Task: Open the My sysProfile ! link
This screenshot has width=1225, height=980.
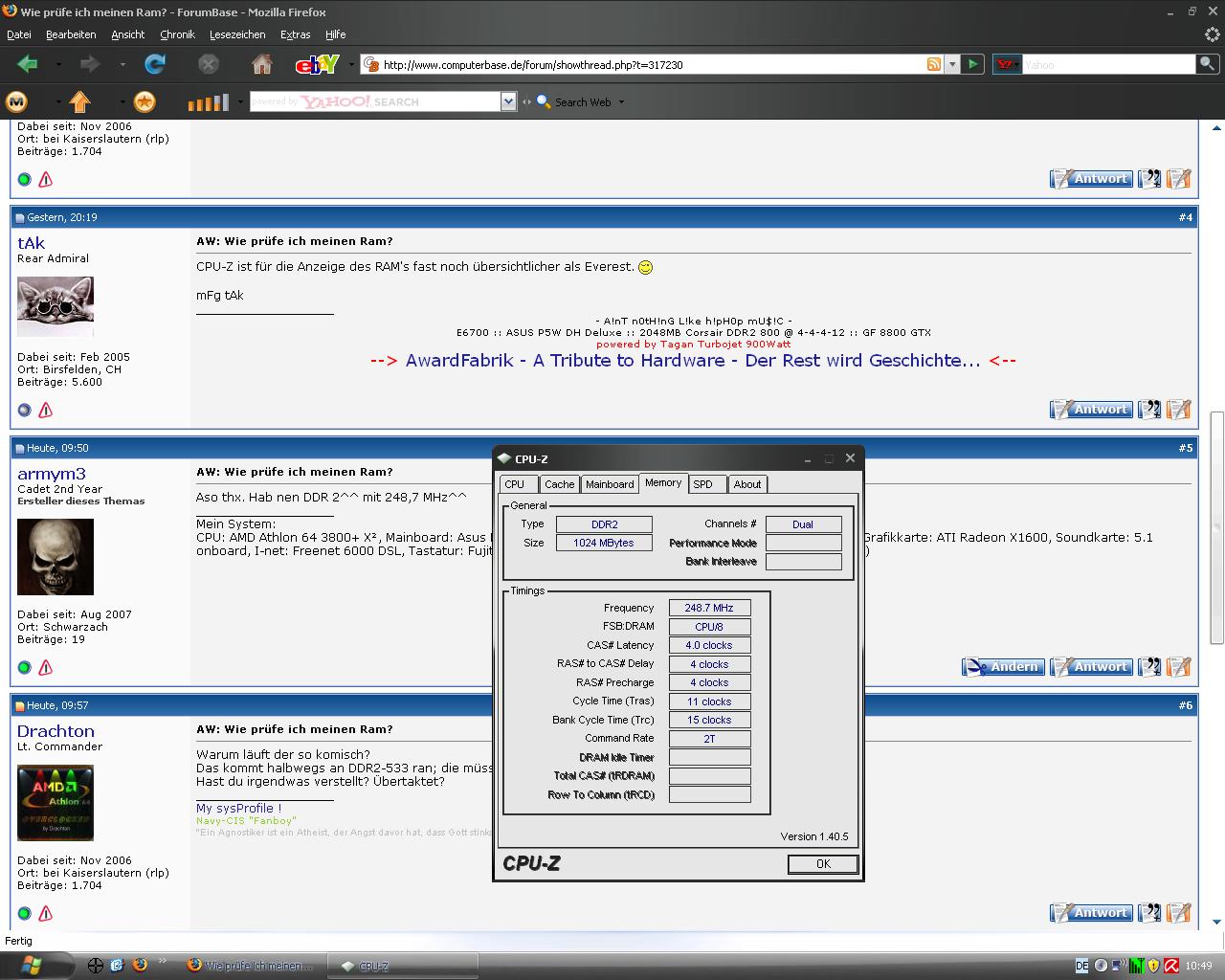Action: coord(239,809)
